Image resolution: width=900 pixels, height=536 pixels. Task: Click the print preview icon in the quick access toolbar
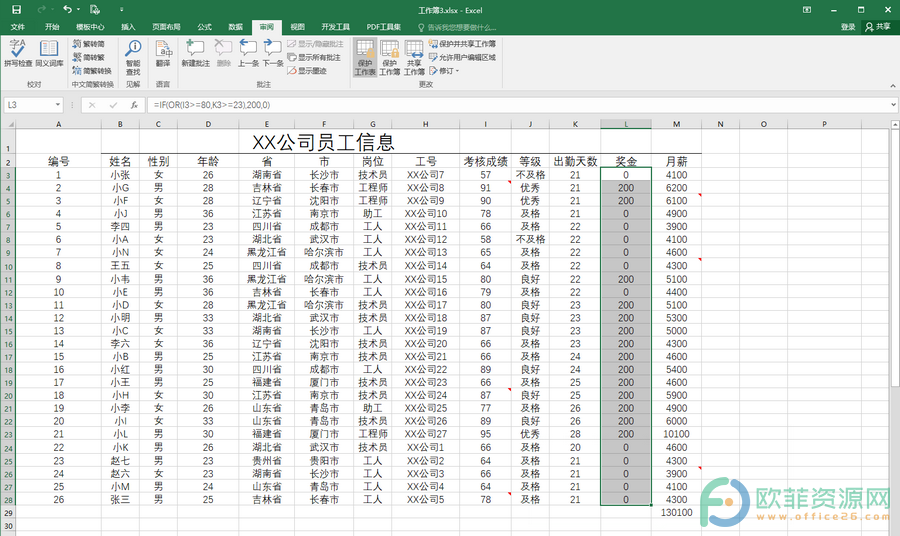[x=95, y=10]
